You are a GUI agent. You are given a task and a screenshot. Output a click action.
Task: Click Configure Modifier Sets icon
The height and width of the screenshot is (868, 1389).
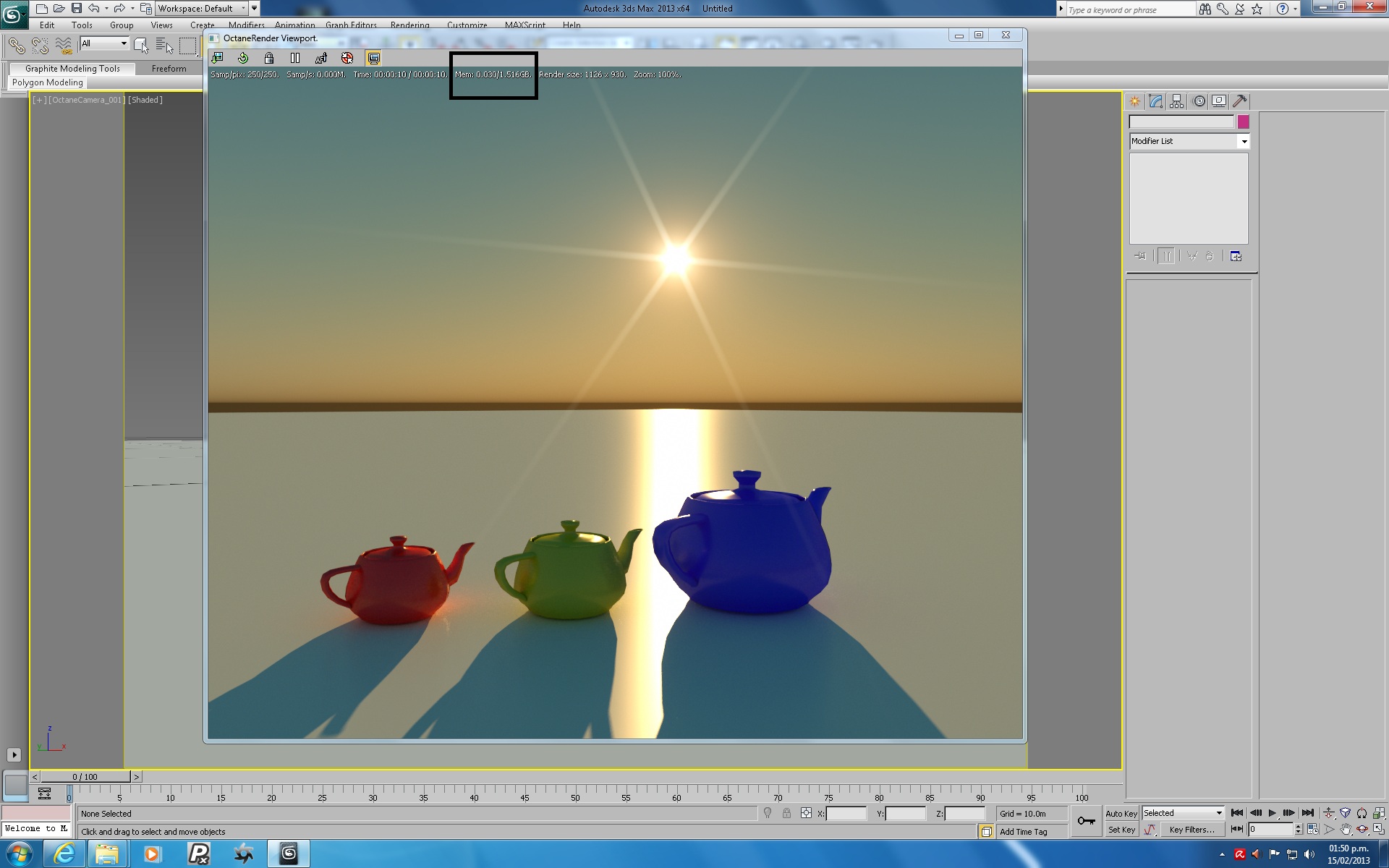click(1236, 256)
